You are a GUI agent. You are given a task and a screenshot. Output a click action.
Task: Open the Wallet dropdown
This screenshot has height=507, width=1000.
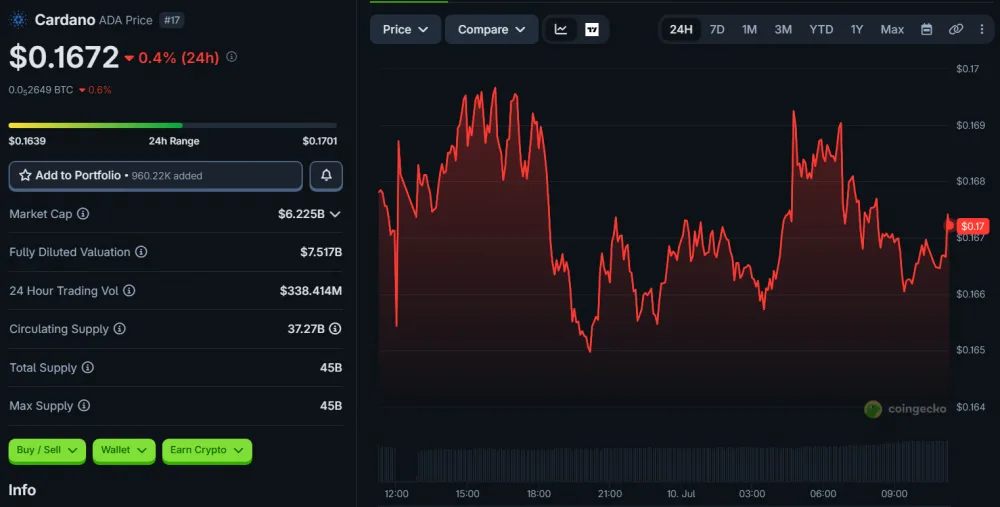coord(124,450)
